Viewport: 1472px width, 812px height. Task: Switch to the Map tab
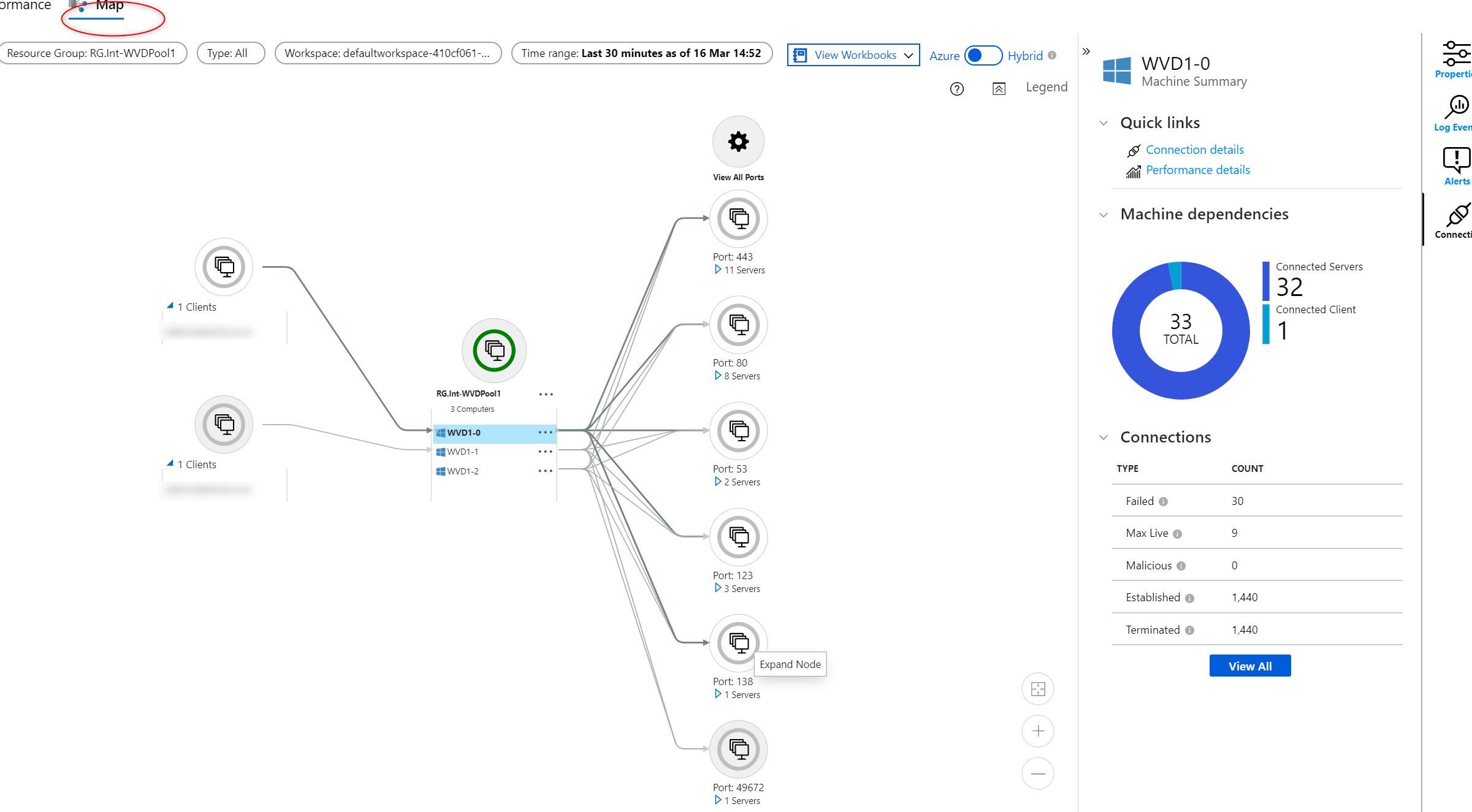point(98,7)
